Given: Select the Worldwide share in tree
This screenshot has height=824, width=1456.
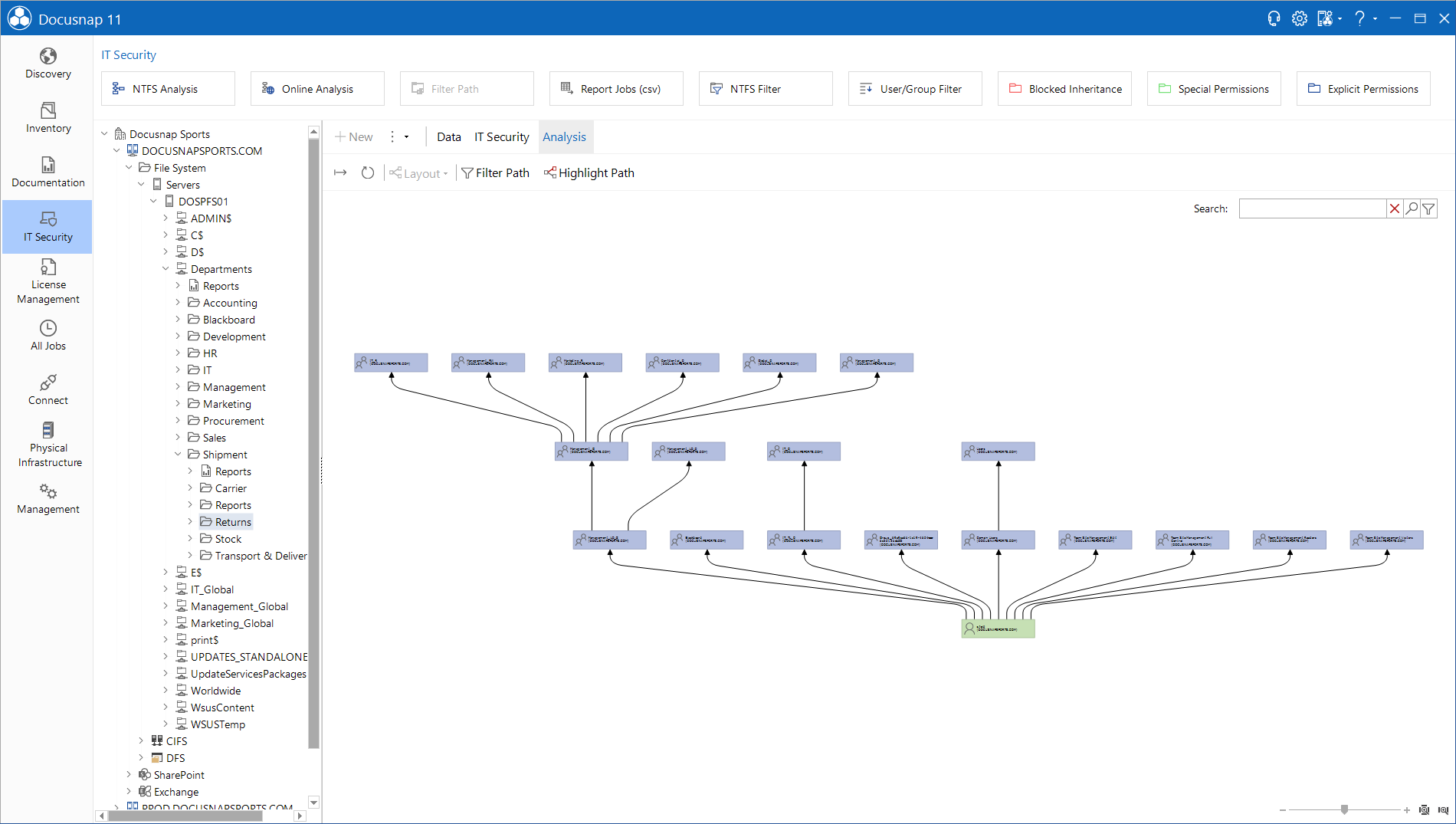Looking at the screenshot, I should [x=215, y=691].
